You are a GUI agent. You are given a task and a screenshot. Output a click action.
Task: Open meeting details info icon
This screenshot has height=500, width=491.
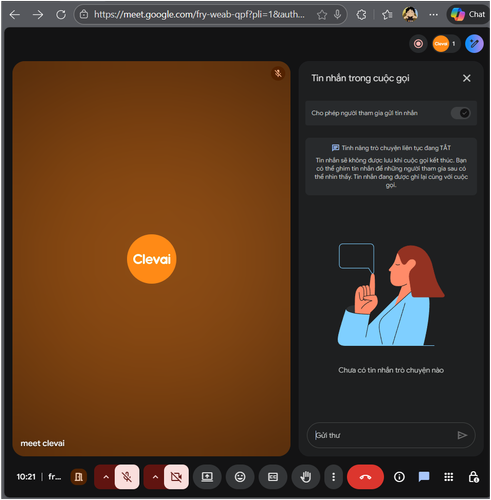click(x=399, y=477)
